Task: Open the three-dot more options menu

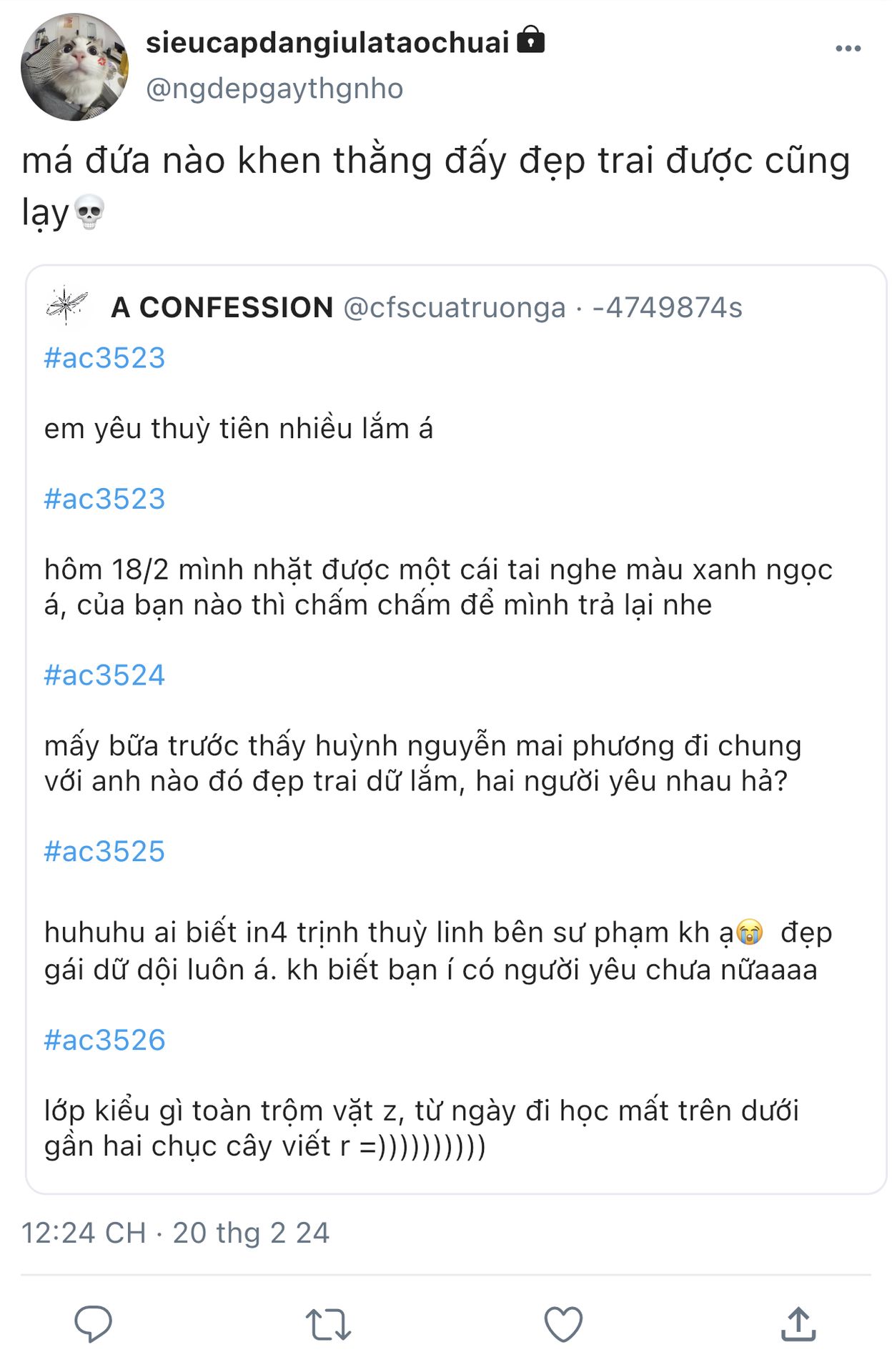Action: coord(848,49)
